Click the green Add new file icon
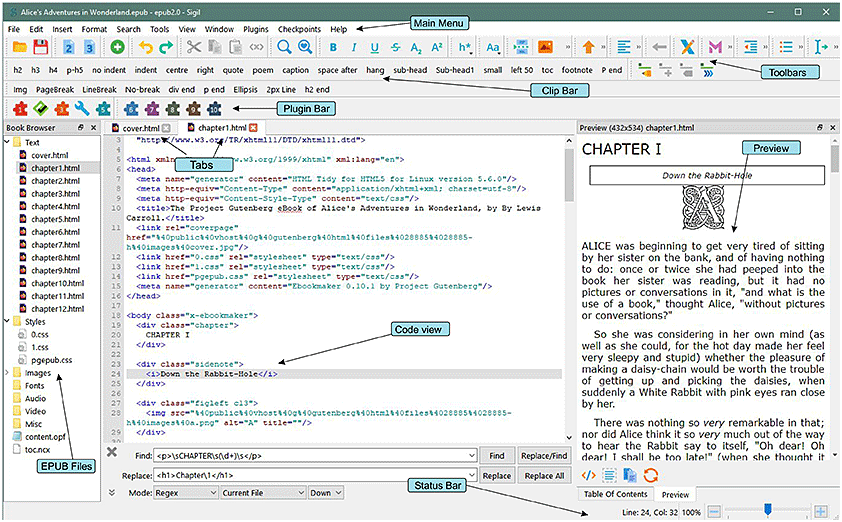The image size is (842, 522). point(117,47)
